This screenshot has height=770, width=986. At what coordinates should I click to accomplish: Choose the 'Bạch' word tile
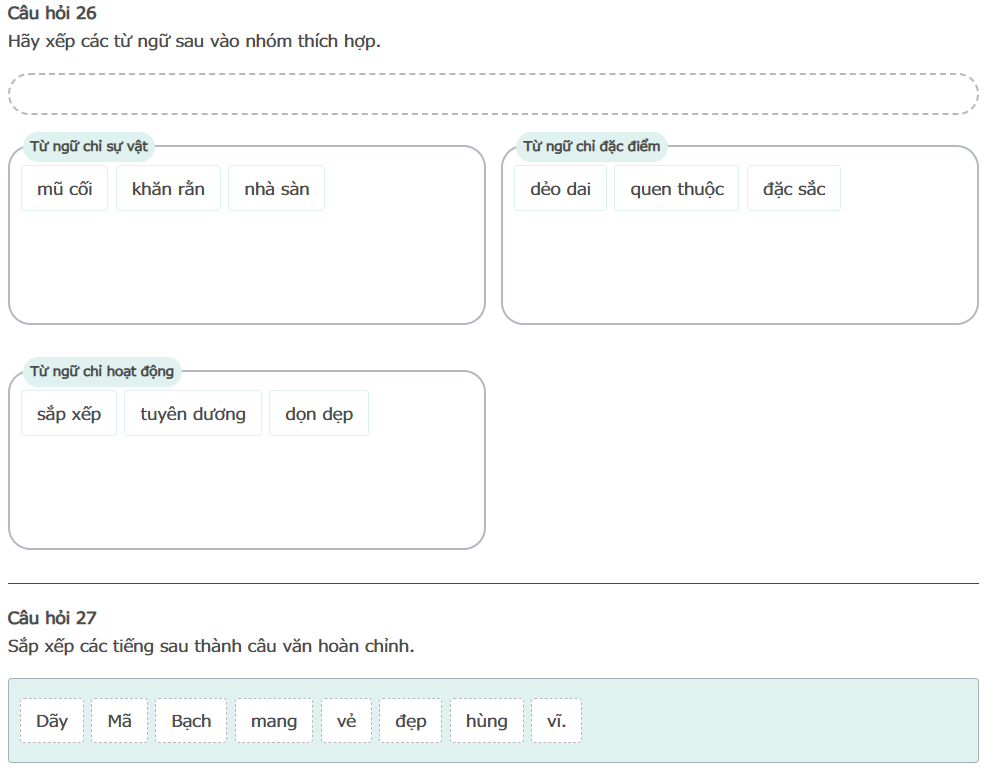point(191,721)
